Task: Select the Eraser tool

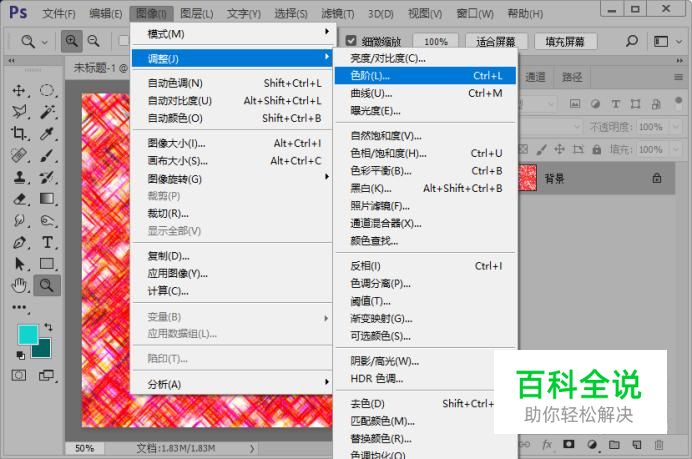Action: click(x=19, y=199)
